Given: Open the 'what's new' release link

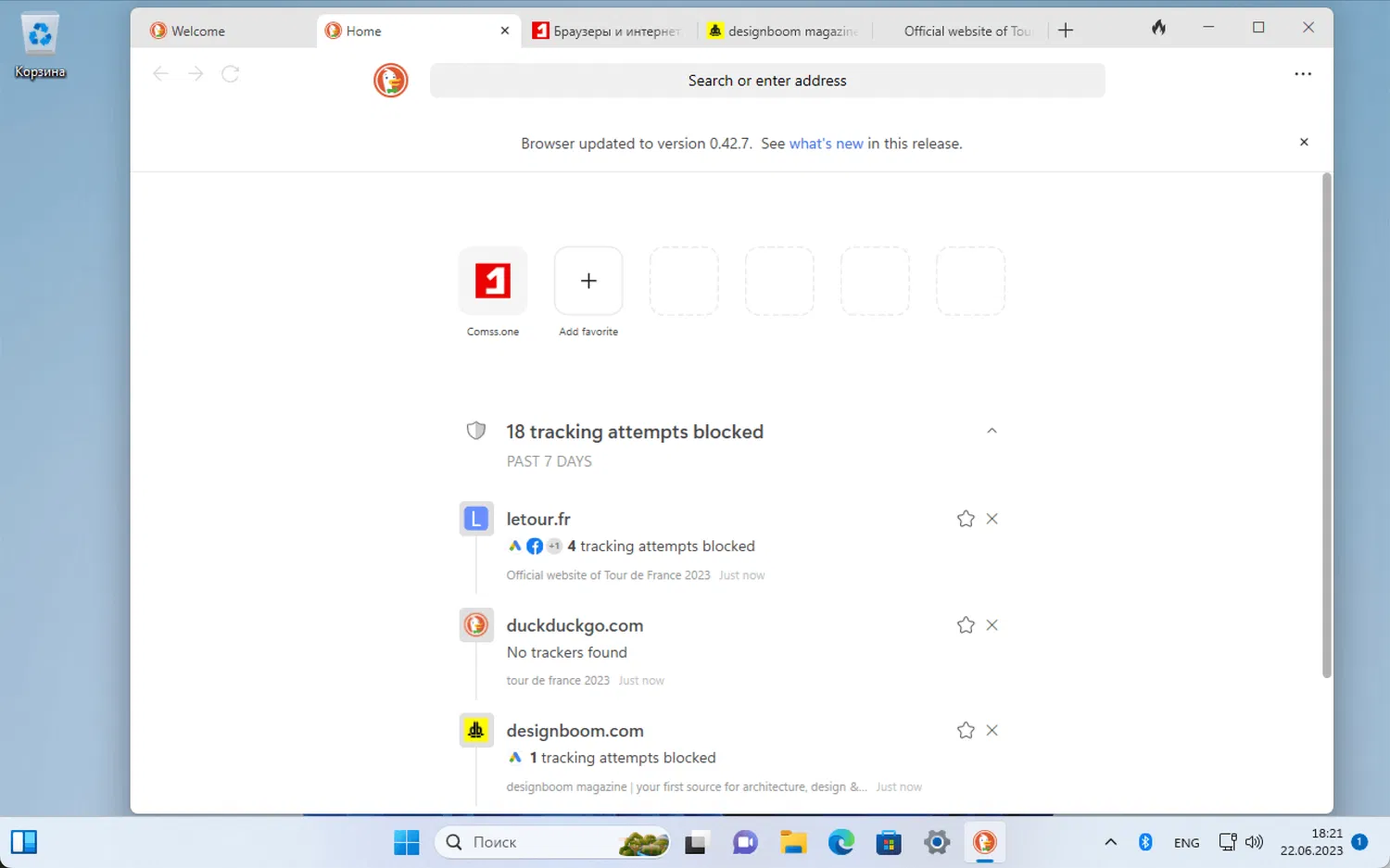Looking at the screenshot, I should coord(826,144).
